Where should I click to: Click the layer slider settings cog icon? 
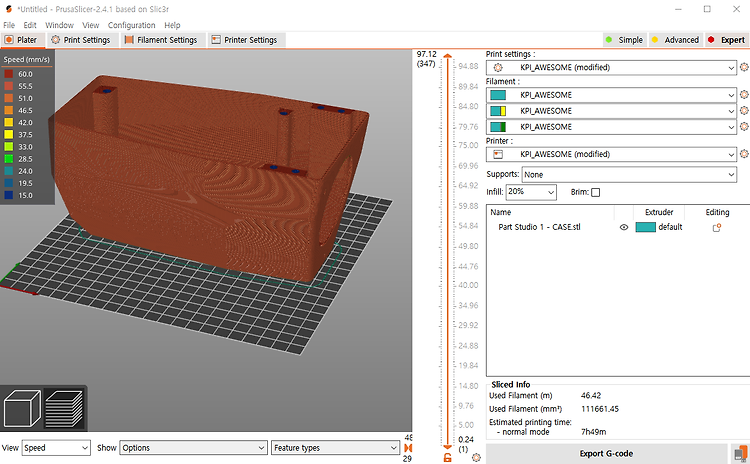476,457
